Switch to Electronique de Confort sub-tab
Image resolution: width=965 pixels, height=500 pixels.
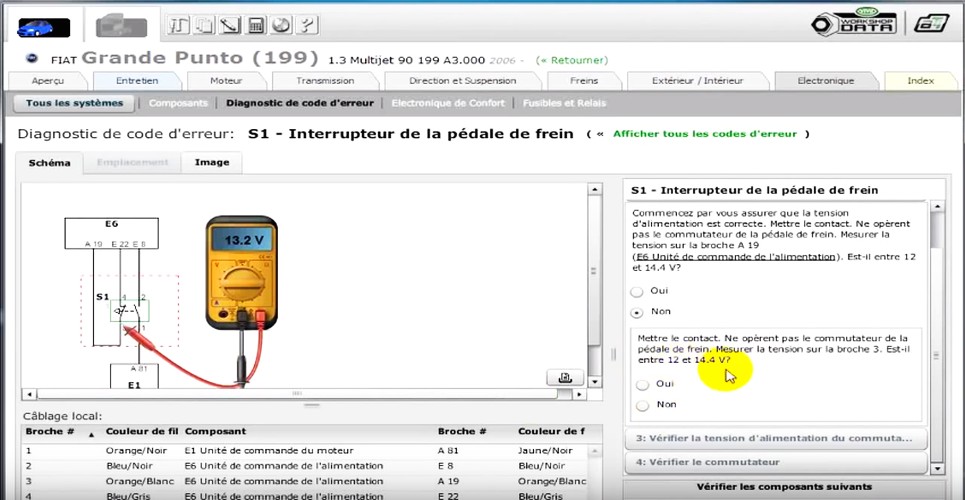[x=448, y=103]
